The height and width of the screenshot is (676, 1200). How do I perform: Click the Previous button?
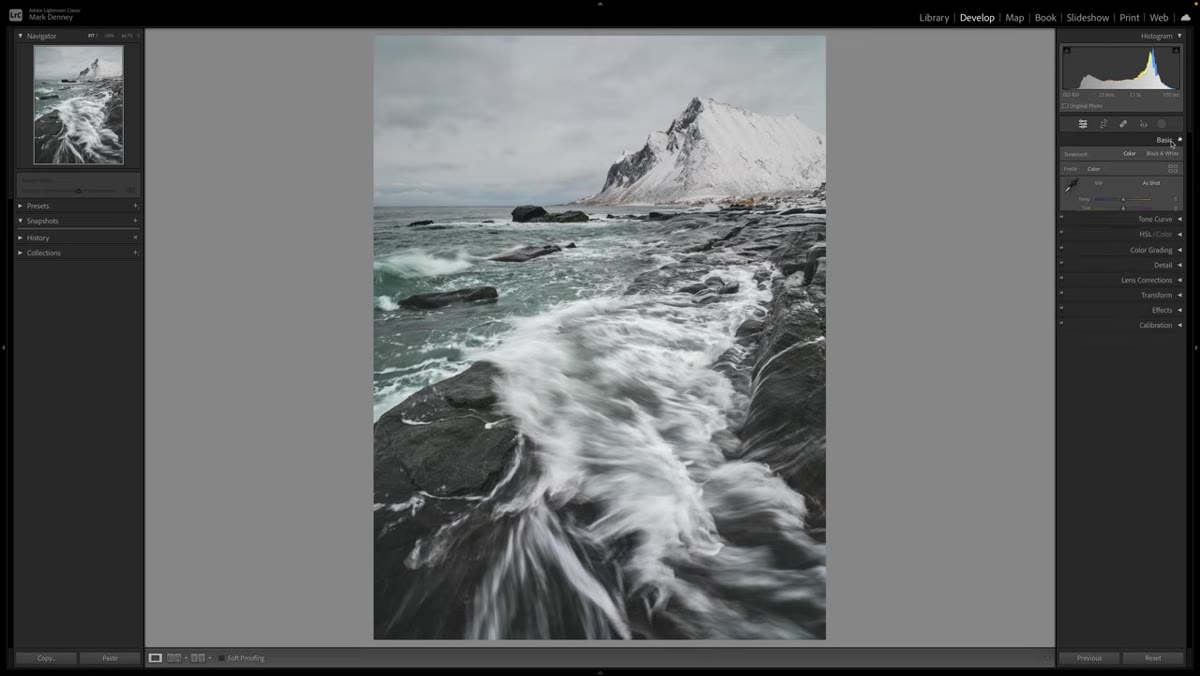coord(1089,658)
